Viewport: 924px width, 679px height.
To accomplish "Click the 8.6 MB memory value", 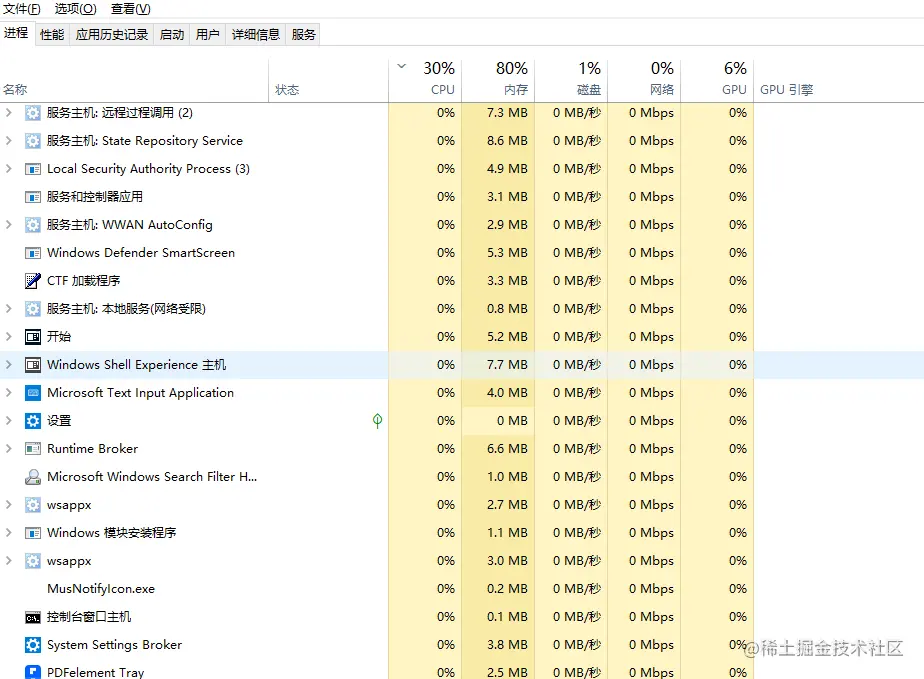I will point(507,141).
